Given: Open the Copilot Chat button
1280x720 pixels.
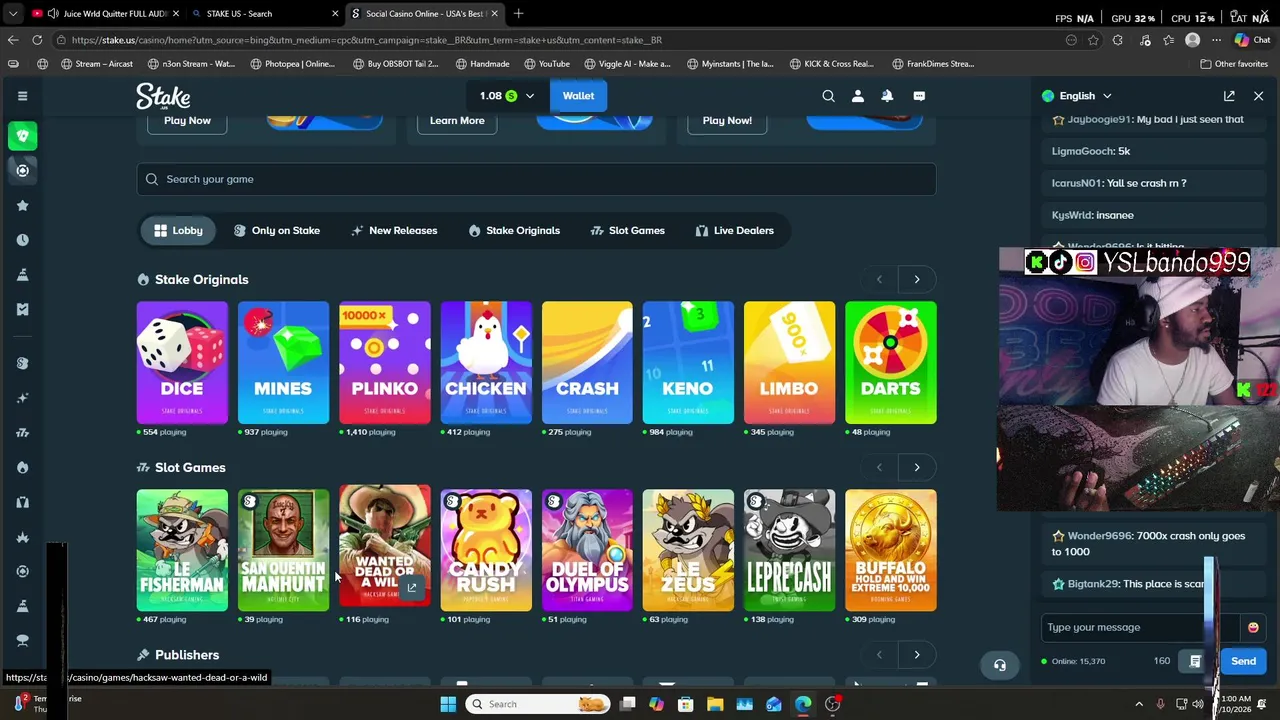Looking at the screenshot, I should tap(1251, 40).
